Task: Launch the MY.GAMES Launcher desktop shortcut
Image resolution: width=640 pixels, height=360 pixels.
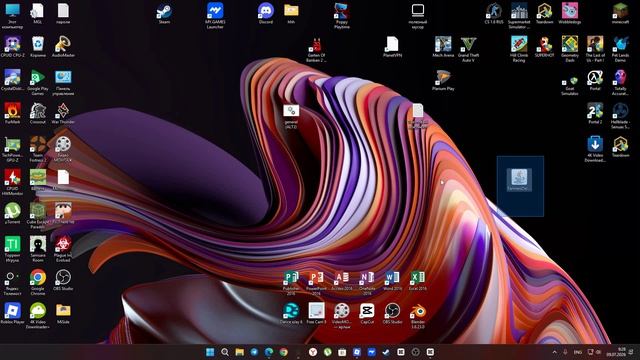Action: [215, 16]
